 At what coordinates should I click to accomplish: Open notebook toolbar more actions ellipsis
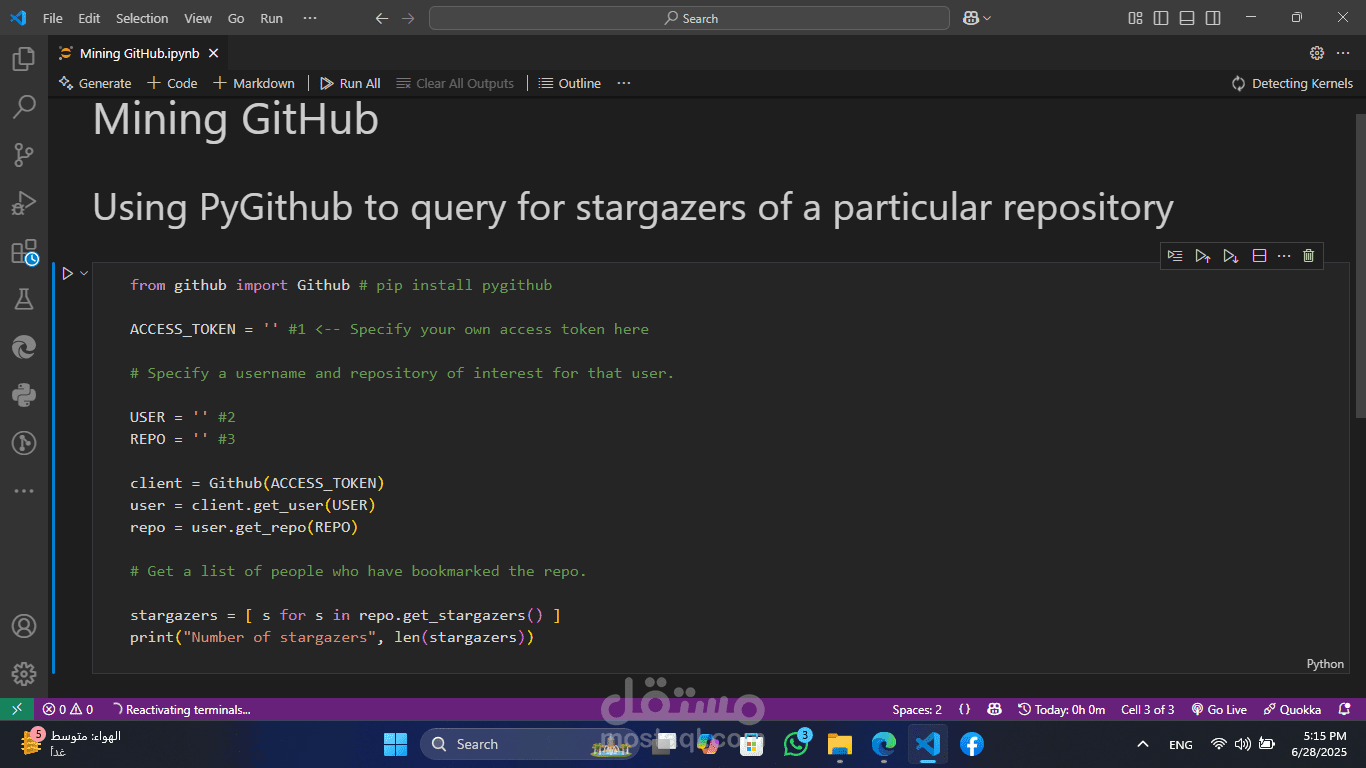624,83
